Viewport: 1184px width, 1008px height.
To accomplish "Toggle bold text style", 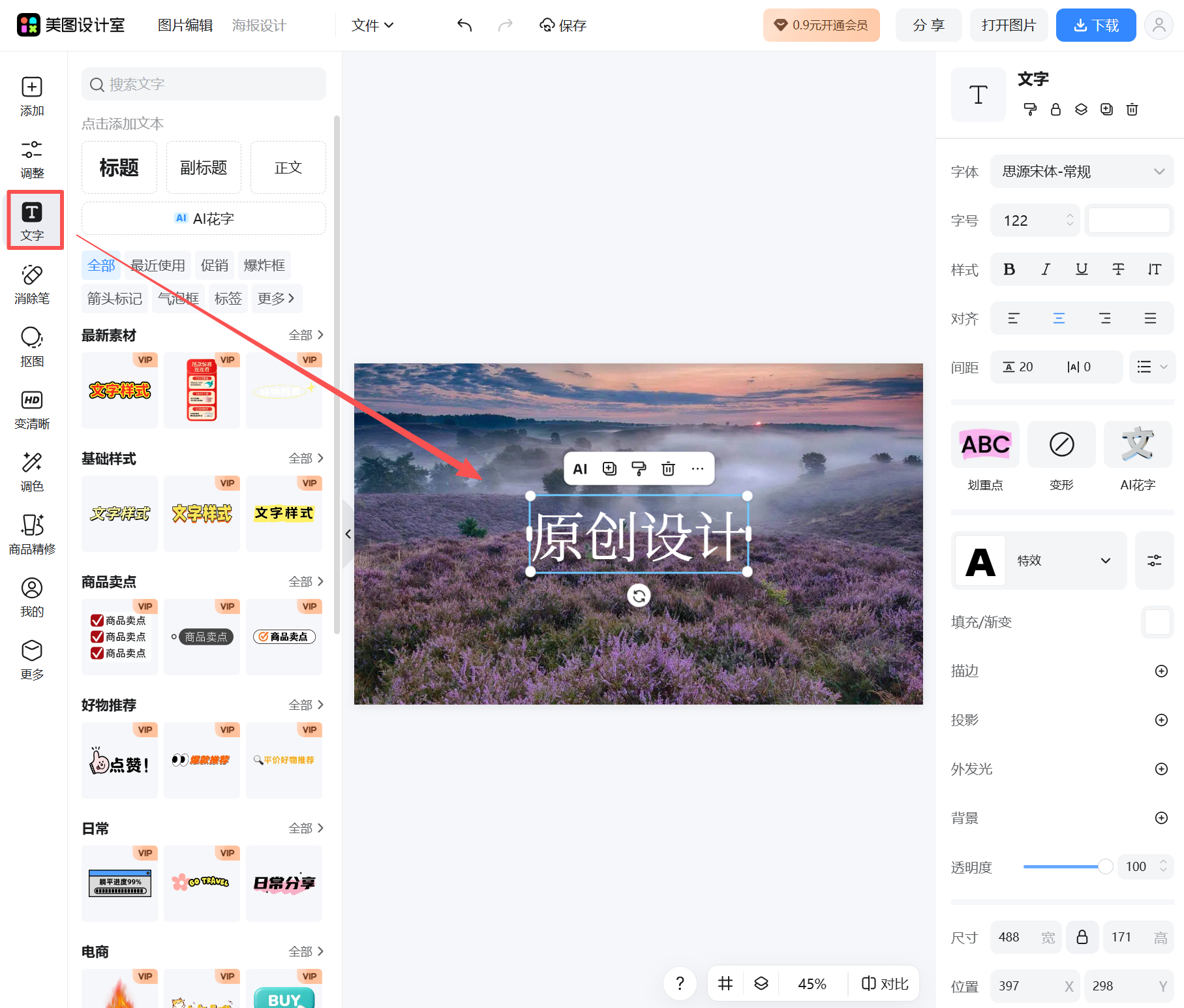I will point(1009,269).
